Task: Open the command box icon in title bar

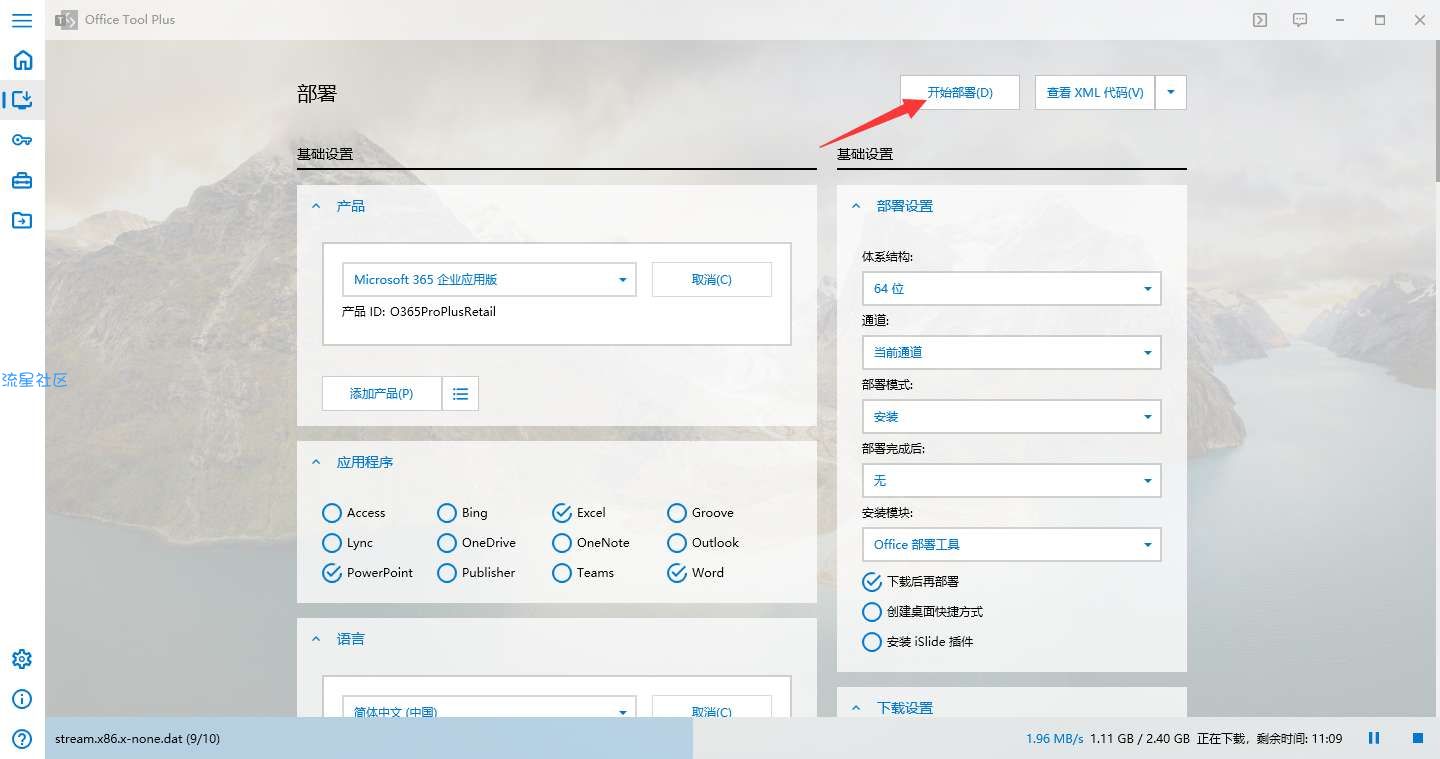Action: [x=1260, y=20]
